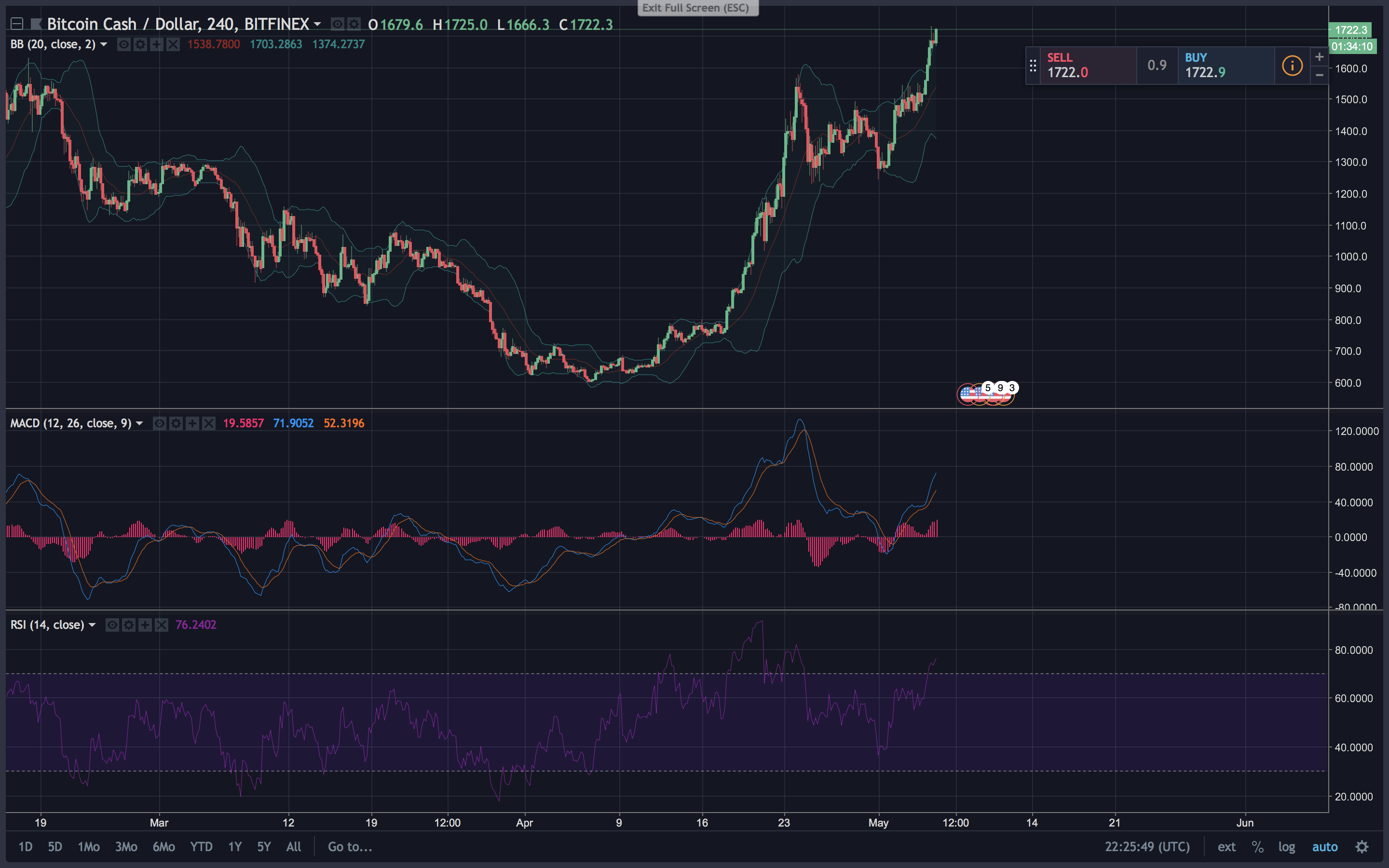Toggle percent scale mode
The height and width of the screenshot is (868, 1389).
(x=1257, y=847)
